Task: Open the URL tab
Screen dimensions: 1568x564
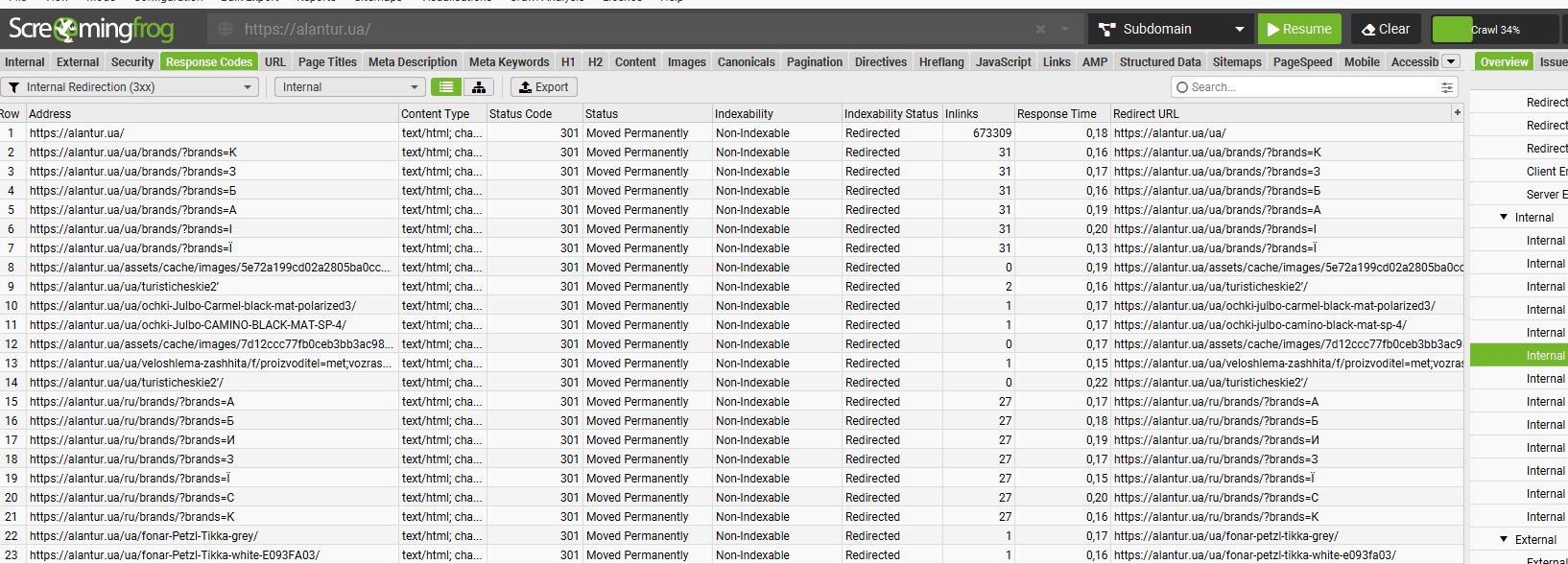Action: (275, 62)
